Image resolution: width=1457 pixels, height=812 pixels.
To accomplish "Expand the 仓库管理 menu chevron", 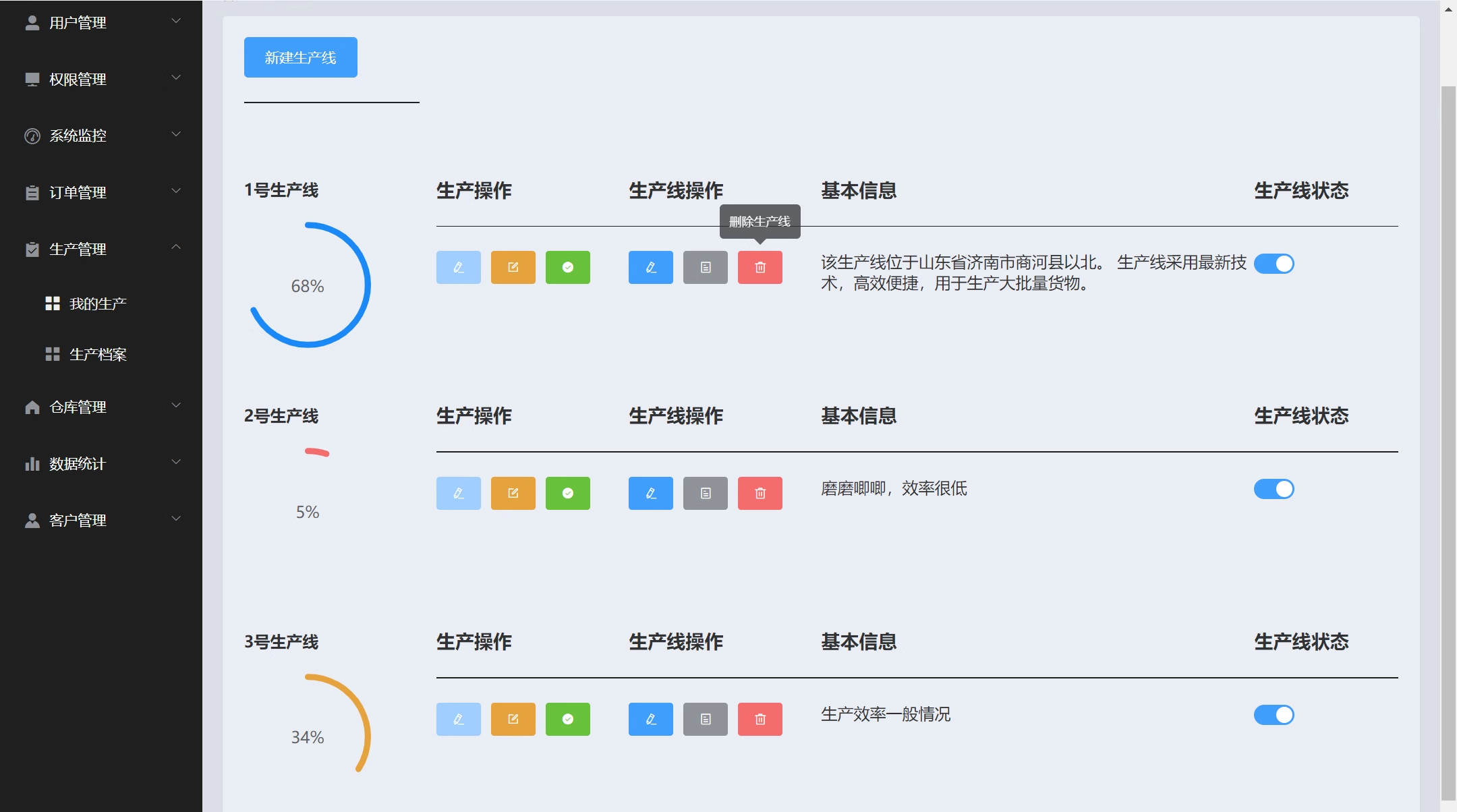I will [176, 405].
